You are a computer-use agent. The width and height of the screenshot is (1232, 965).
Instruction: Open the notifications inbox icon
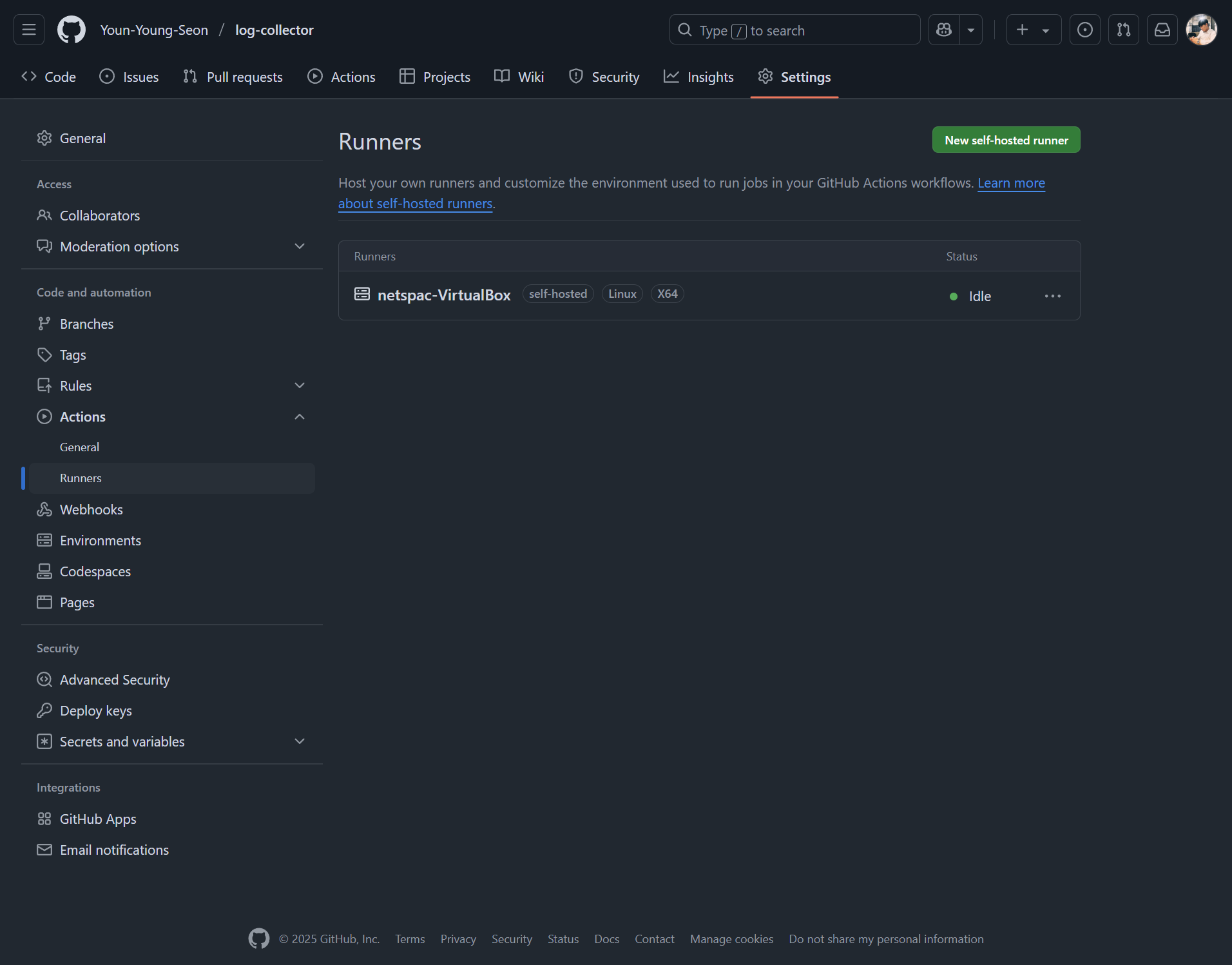tap(1162, 30)
